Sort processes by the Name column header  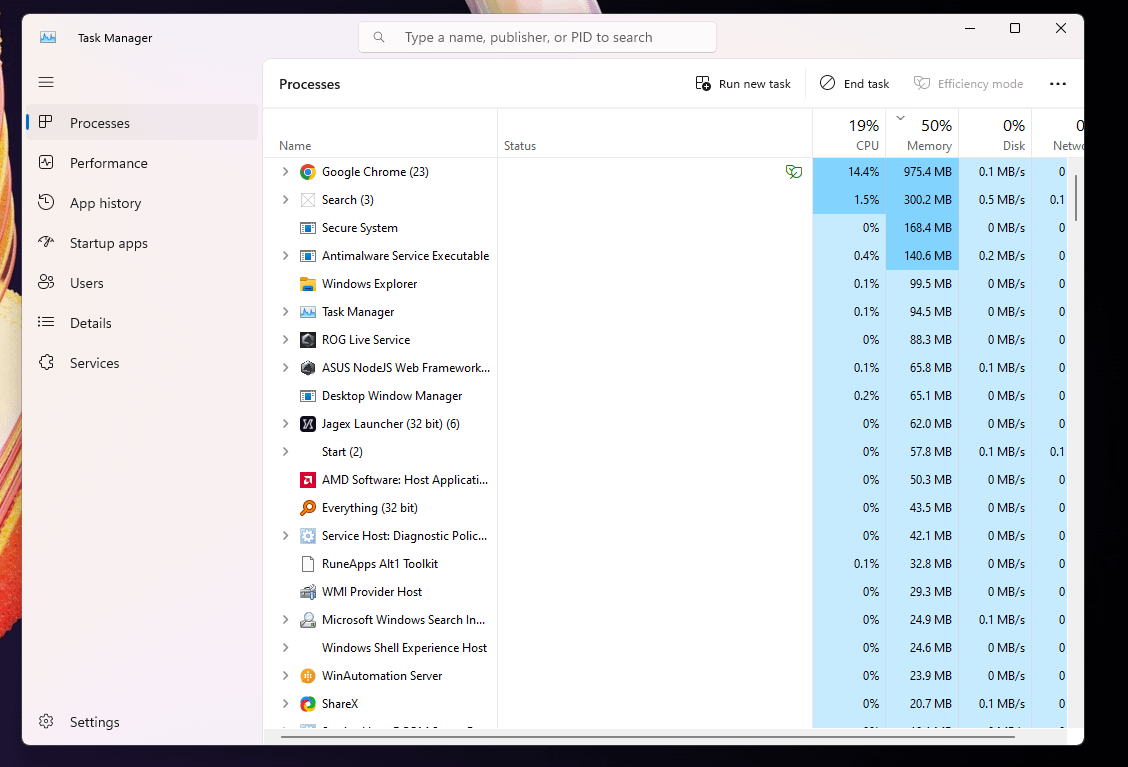pyautogui.click(x=380, y=133)
